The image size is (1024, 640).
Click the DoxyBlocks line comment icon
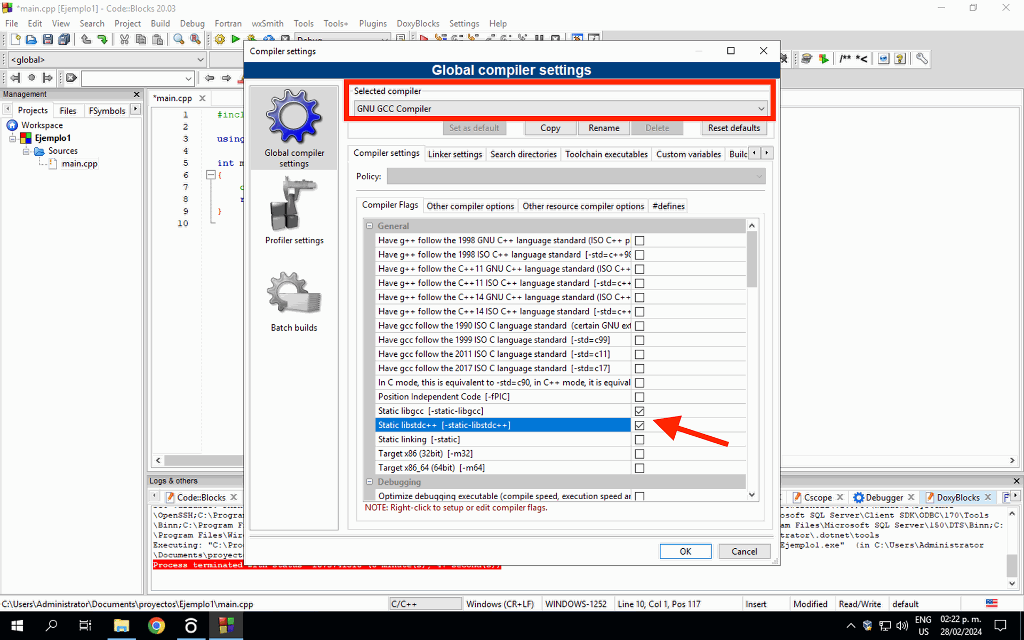coord(862,59)
